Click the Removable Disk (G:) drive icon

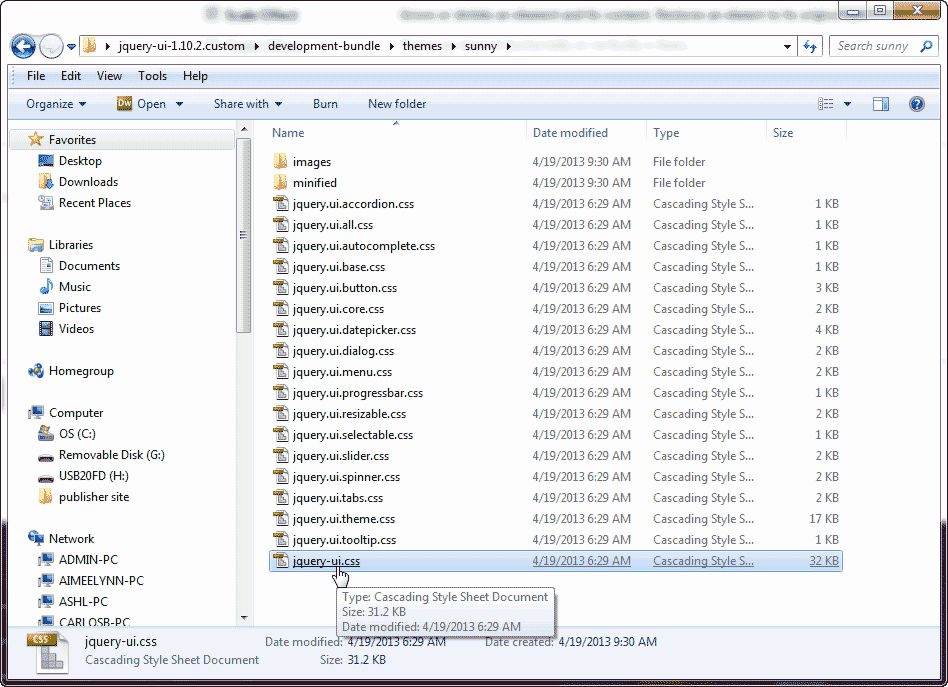click(x=46, y=457)
